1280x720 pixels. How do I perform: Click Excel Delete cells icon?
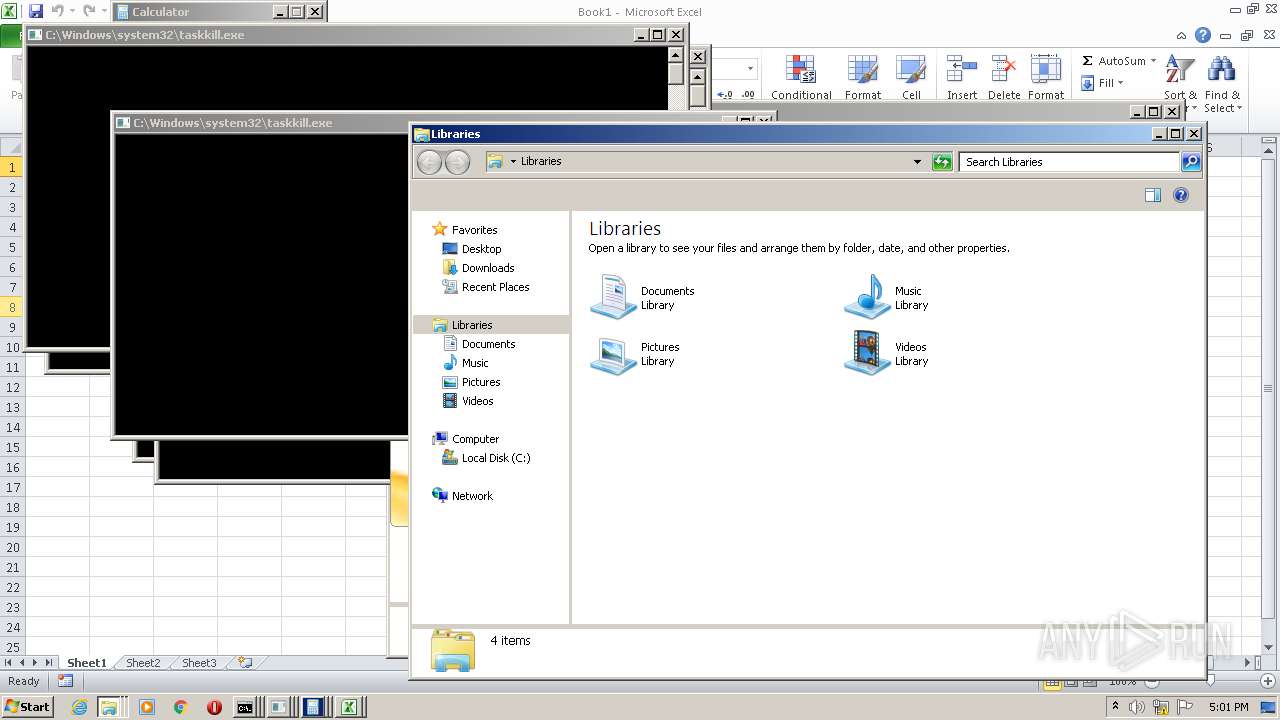click(x=1003, y=70)
